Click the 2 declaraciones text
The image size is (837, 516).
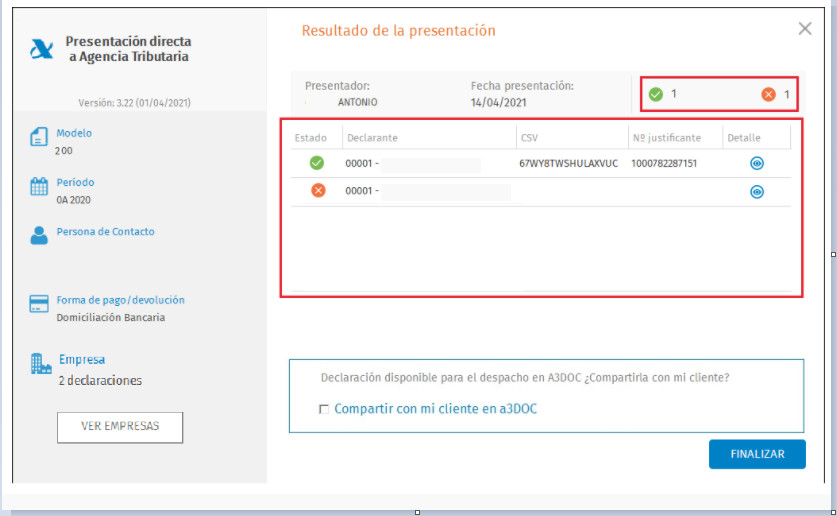(100, 380)
